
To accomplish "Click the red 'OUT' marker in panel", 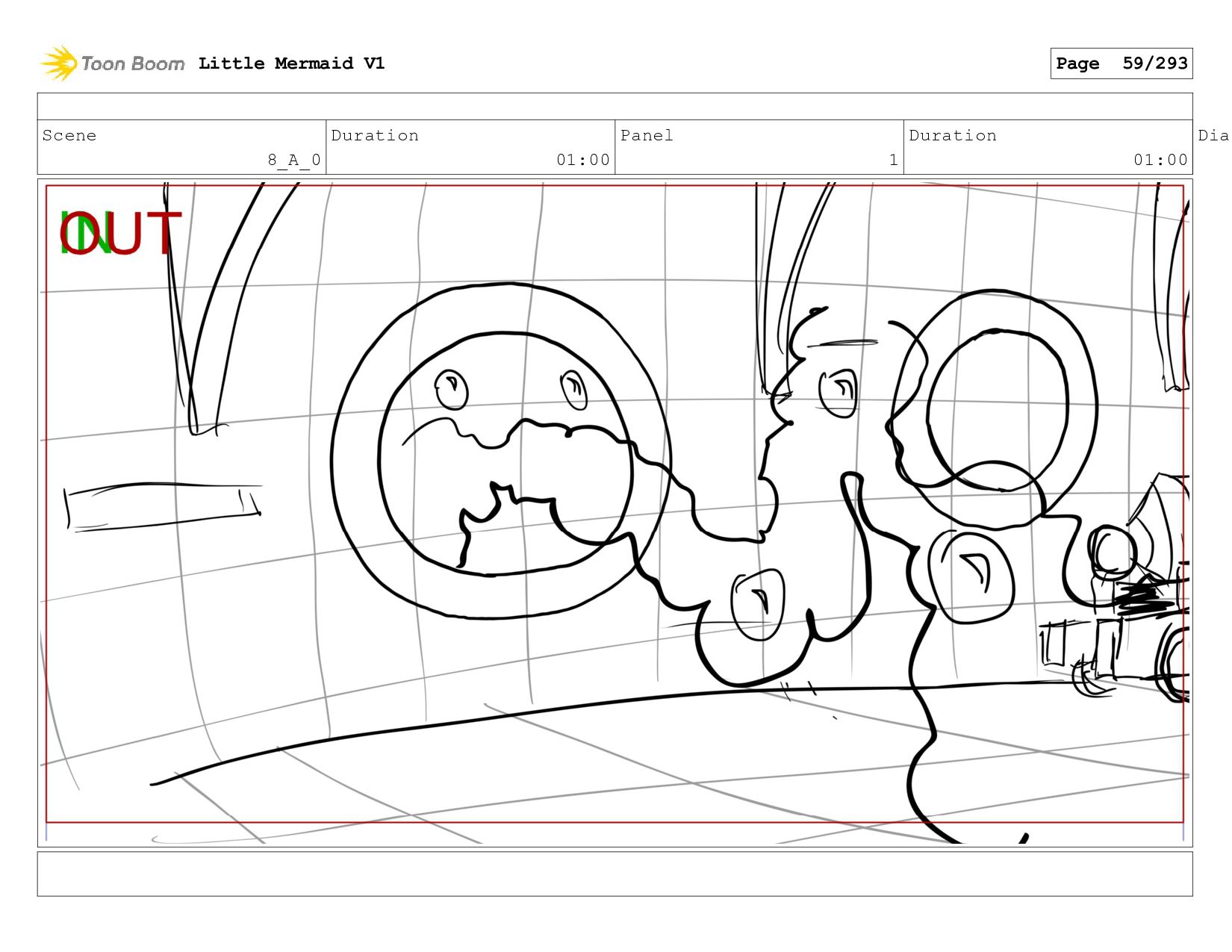I will click(122, 233).
